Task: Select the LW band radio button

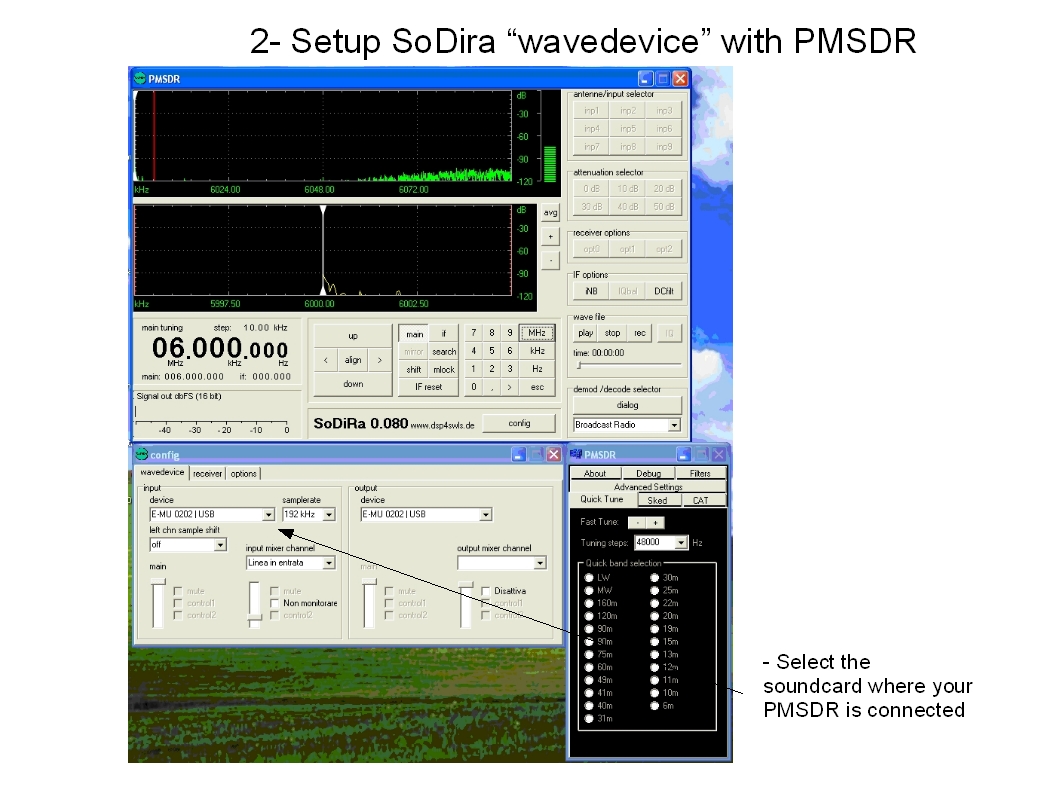Action: 589,577
